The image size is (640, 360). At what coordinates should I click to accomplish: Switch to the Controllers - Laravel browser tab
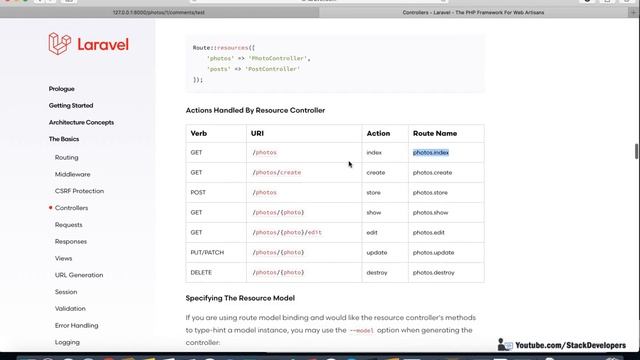pos(473,13)
